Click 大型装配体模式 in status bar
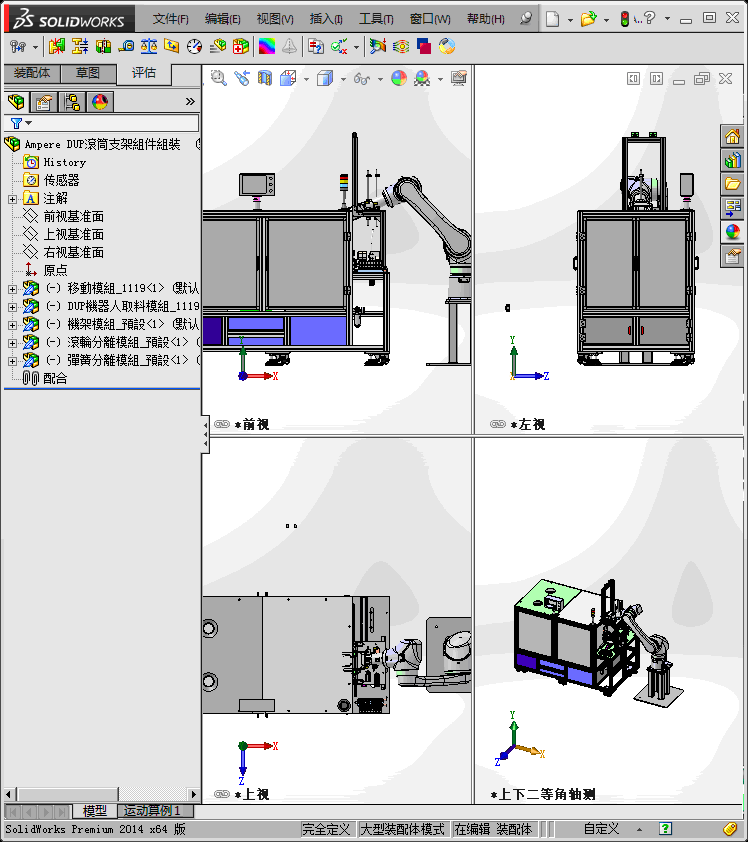Screen dimensions: 748x842 tap(402, 829)
